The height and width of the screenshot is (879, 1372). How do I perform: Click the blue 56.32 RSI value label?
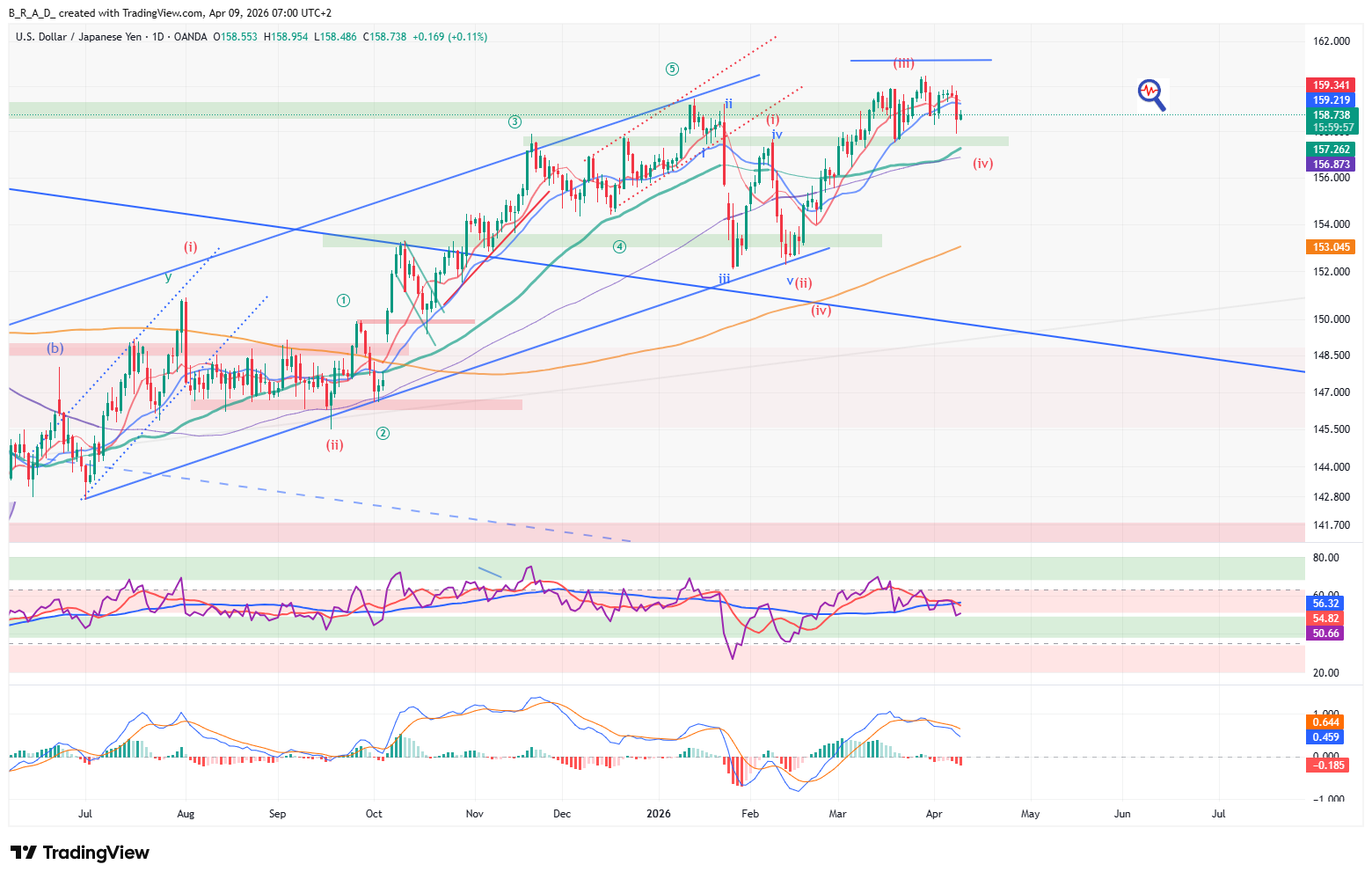1325,604
